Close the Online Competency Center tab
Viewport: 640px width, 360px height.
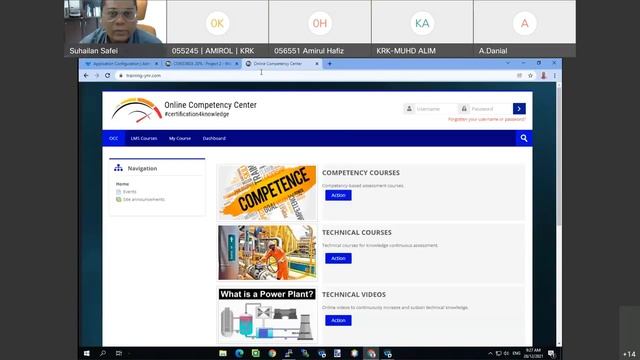tap(317, 64)
